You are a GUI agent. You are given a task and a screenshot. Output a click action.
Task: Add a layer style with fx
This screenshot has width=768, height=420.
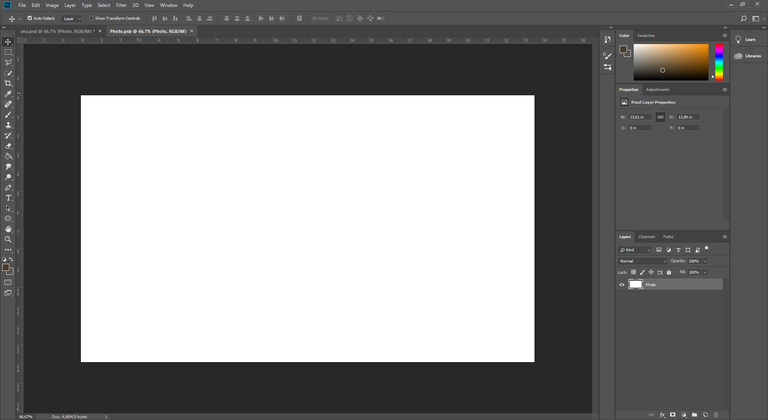click(x=662, y=415)
